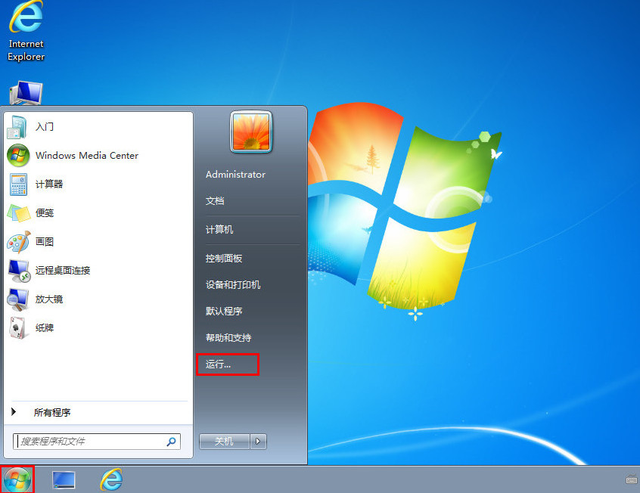Start the 放大镜 magnifier tool
The image size is (640, 493).
point(49,299)
